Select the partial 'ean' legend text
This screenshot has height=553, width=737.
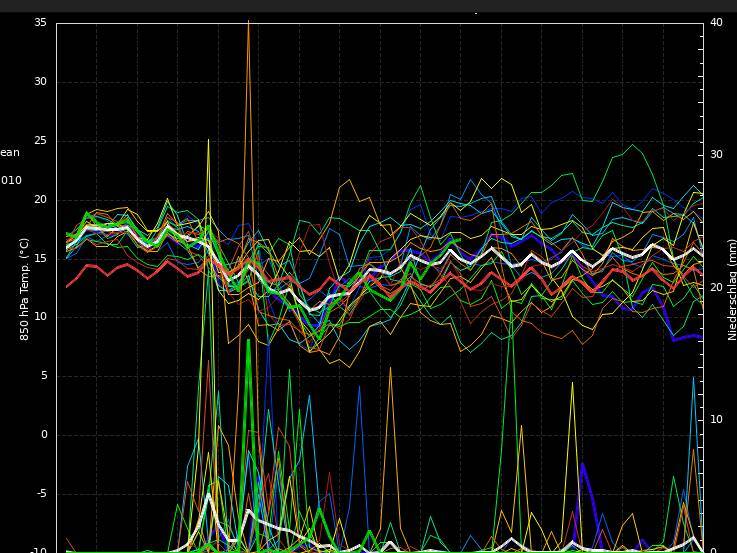pos(10,153)
